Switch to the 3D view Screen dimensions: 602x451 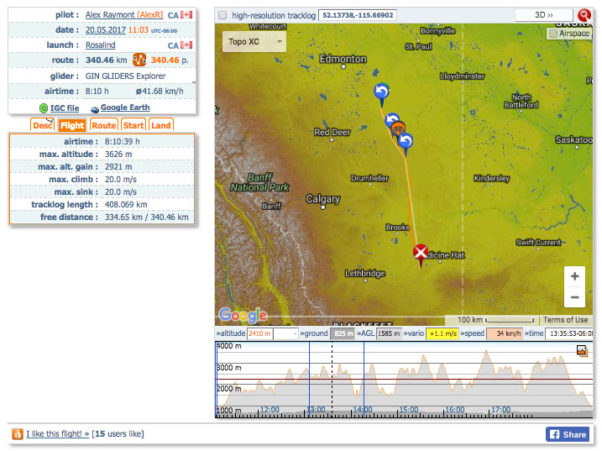[x=544, y=15]
